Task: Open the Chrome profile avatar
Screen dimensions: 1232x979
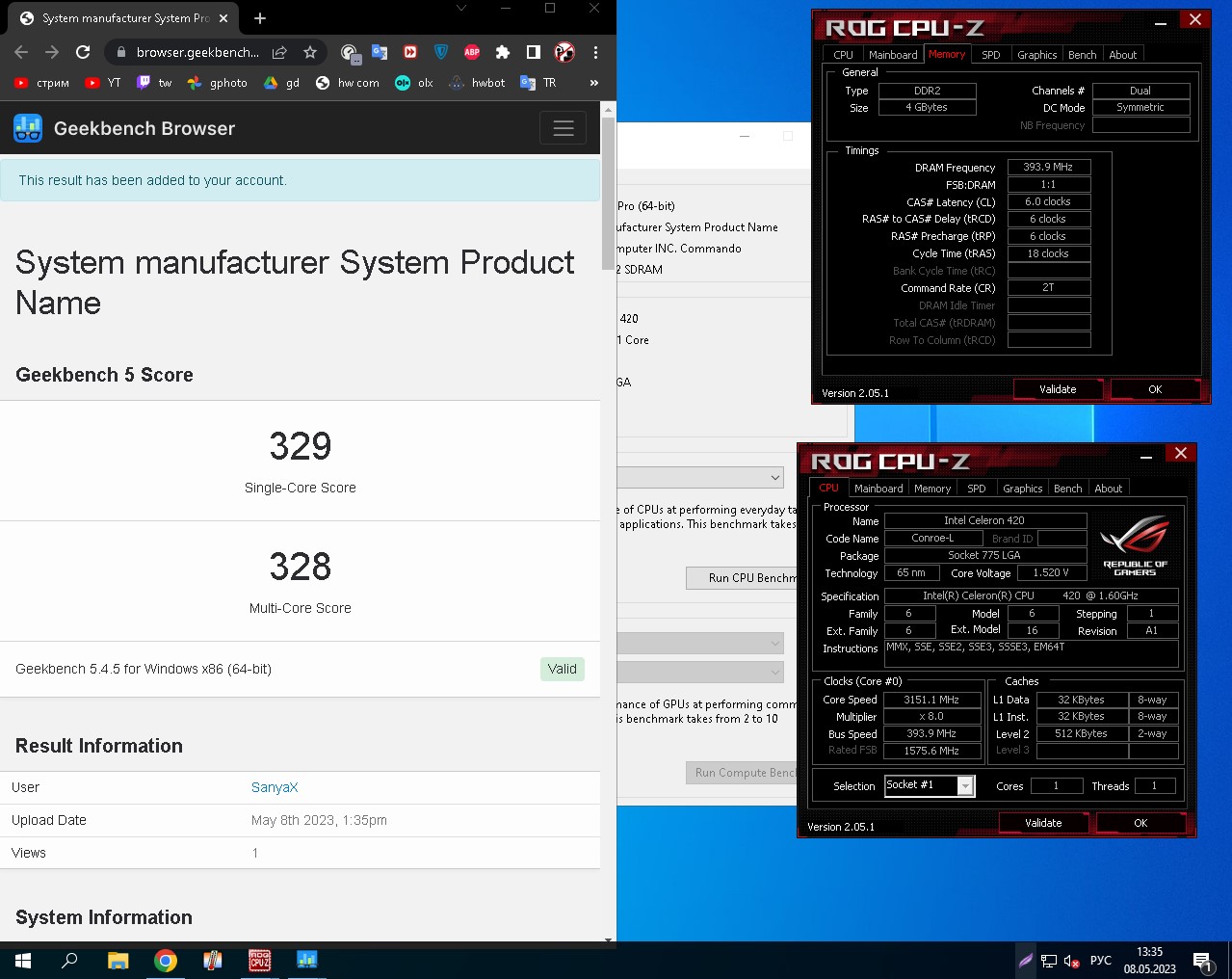Action: coord(564,52)
